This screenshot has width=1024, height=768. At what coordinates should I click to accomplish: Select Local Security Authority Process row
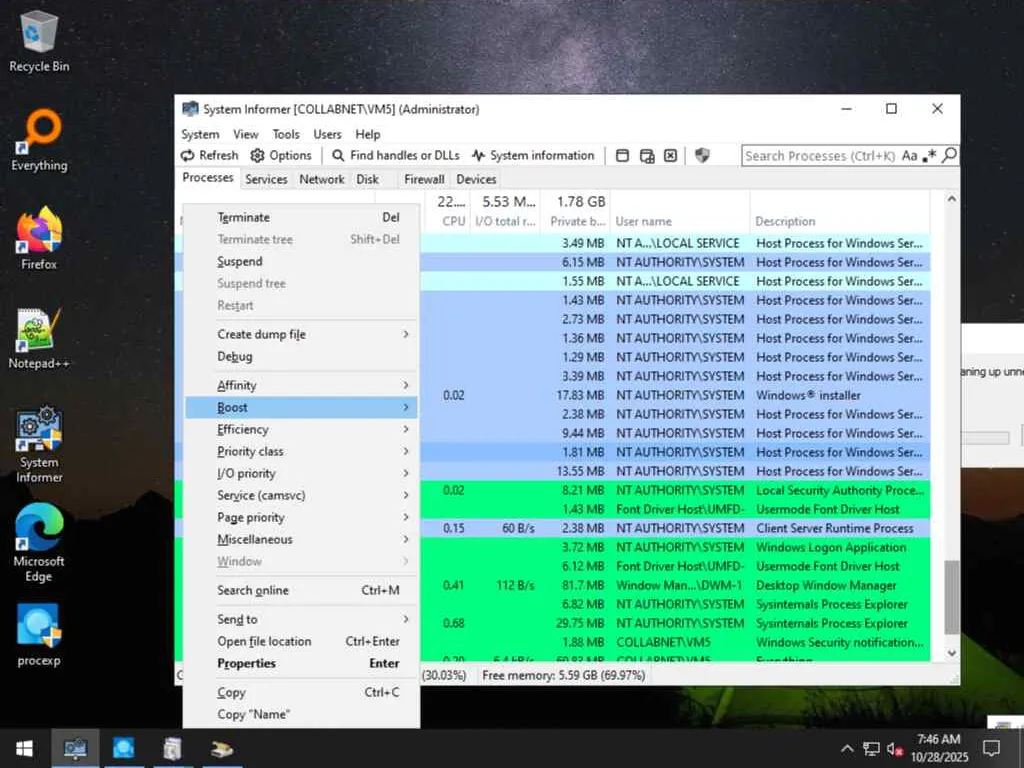click(x=676, y=490)
